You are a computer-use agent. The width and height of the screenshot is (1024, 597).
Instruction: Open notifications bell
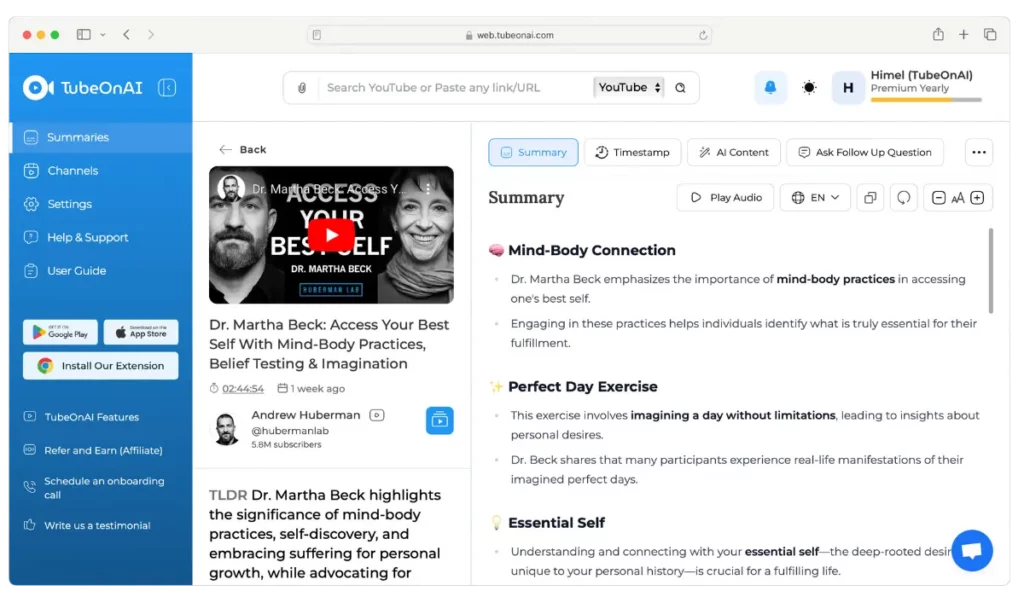coord(771,88)
